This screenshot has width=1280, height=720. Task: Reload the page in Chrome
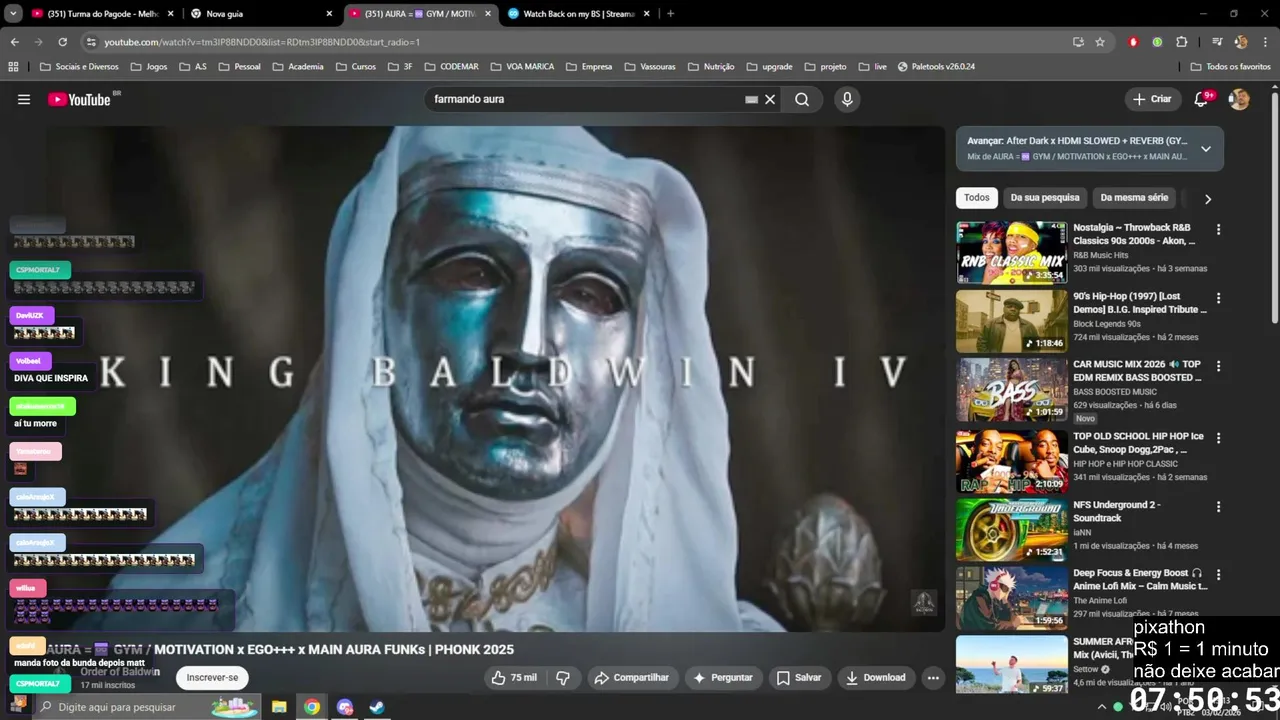(62, 42)
